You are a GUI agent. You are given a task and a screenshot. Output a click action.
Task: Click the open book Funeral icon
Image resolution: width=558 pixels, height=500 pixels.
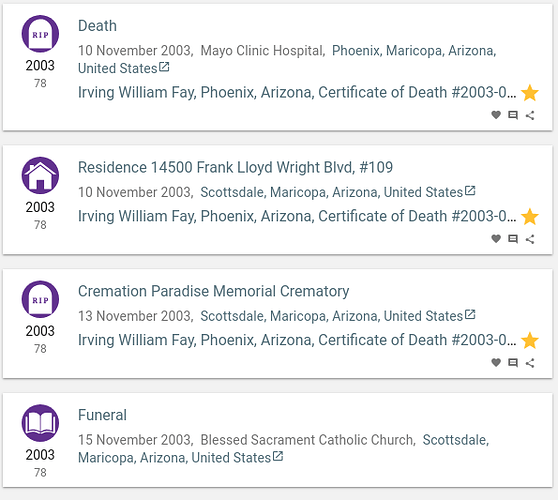[x=40, y=423]
